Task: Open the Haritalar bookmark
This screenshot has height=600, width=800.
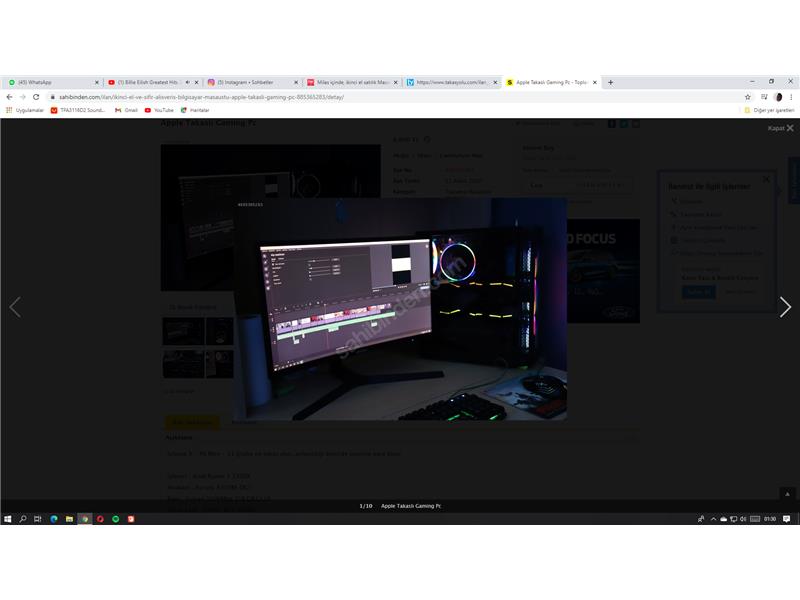Action: click(x=195, y=110)
